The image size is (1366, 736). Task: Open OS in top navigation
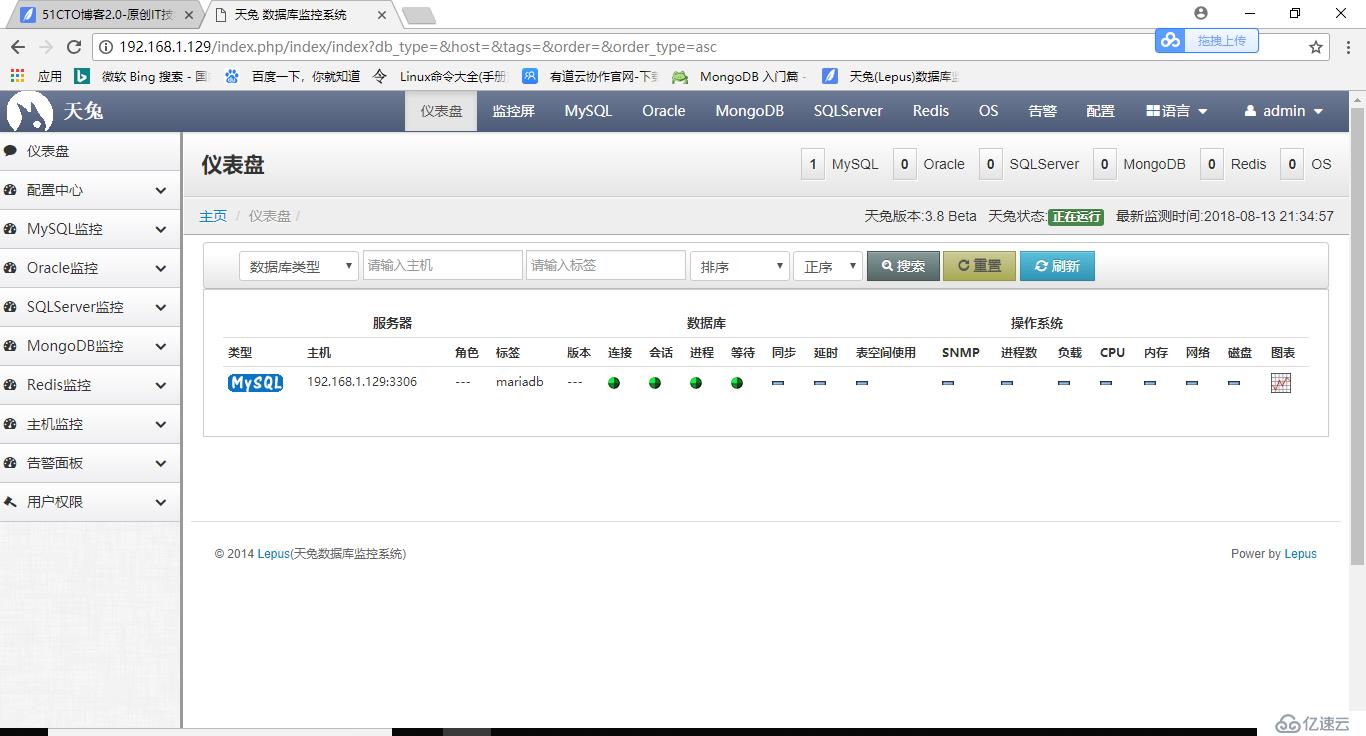point(989,111)
